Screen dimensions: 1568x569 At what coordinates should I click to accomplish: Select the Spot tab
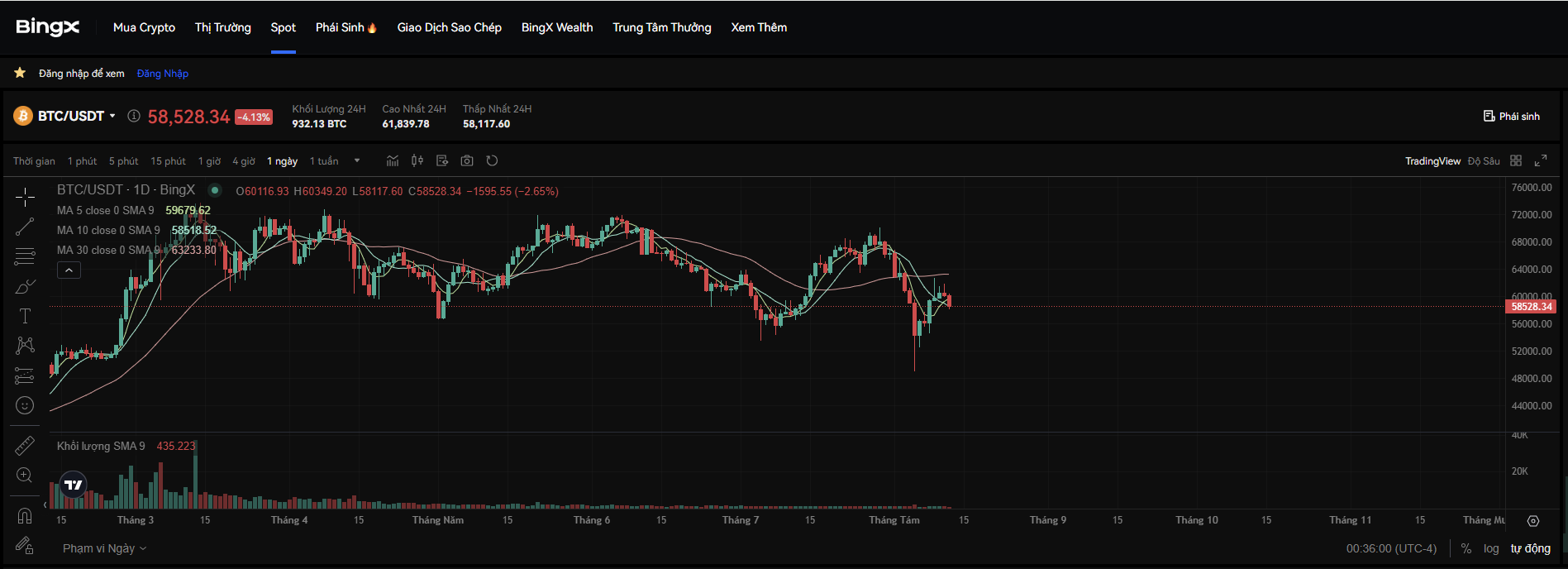point(283,27)
